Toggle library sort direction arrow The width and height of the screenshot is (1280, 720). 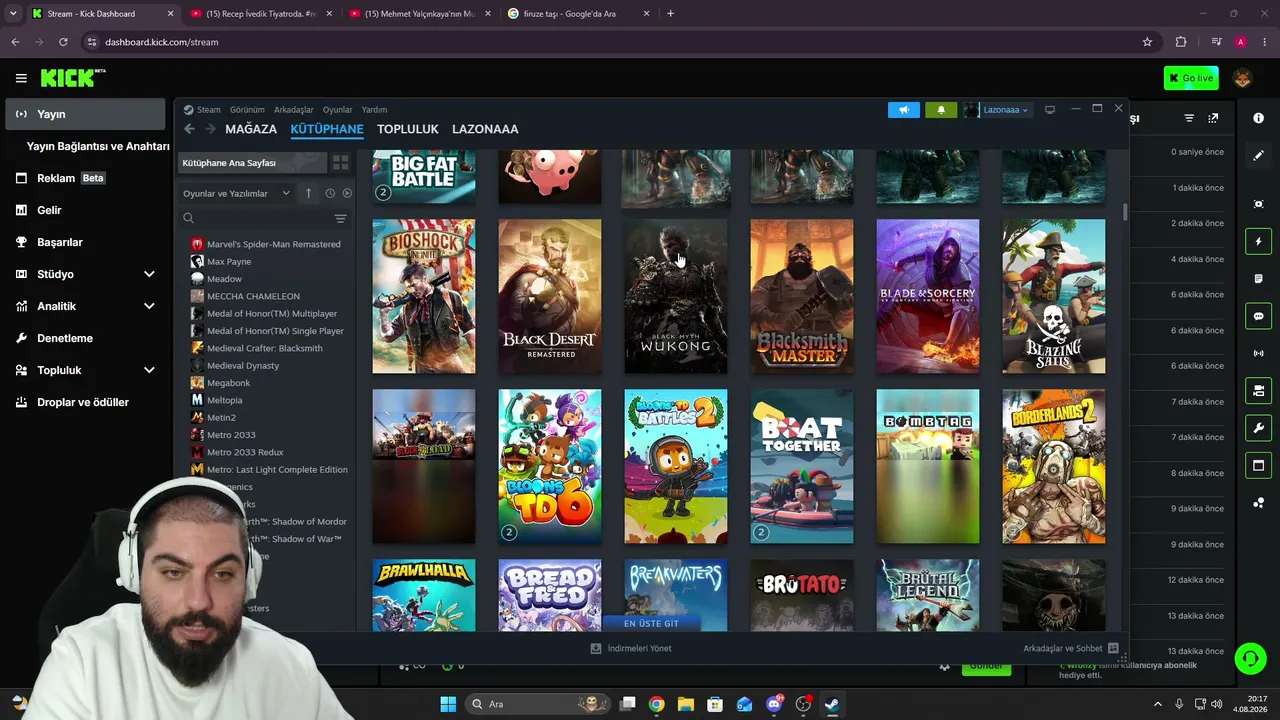pyautogui.click(x=309, y=193)
